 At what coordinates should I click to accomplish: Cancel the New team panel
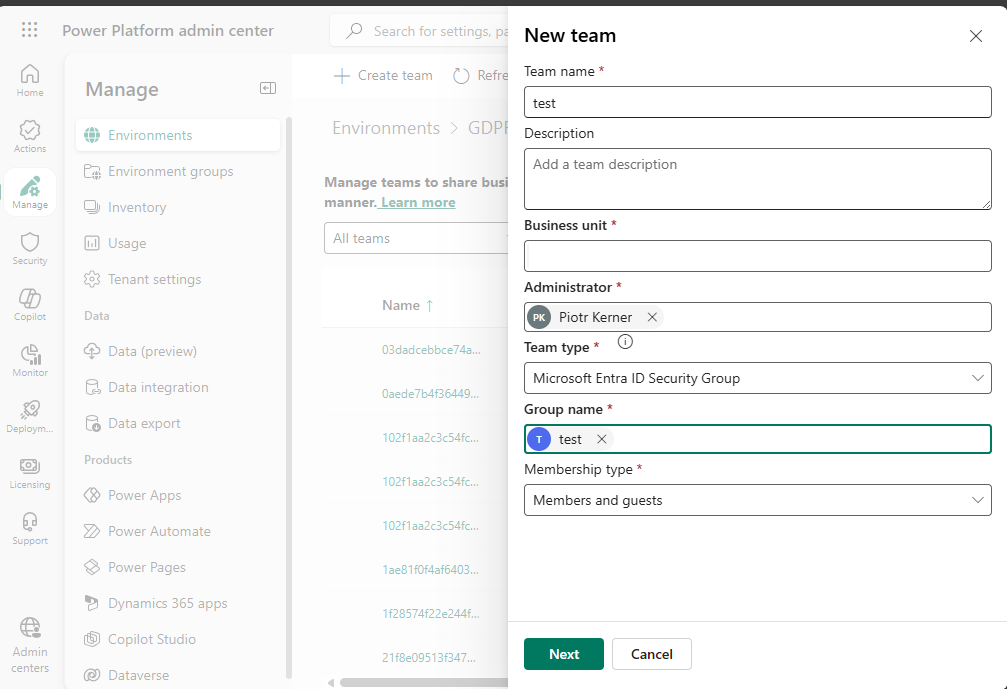(x=651, y=654)
